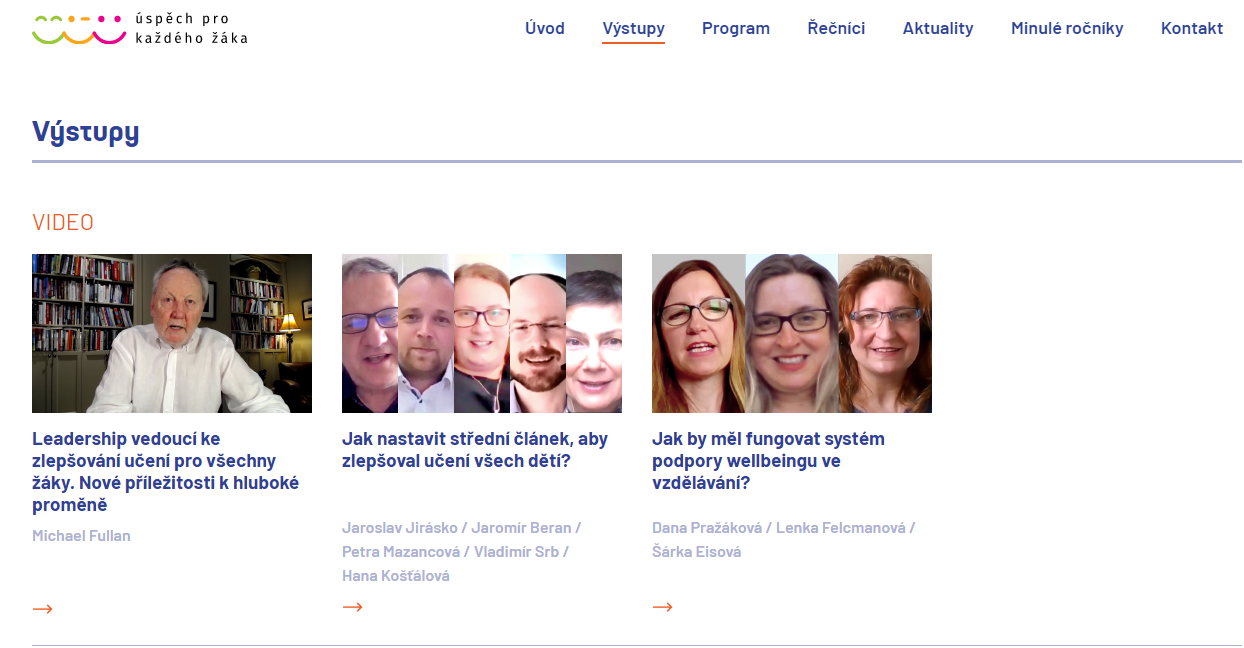The image size is (1244, 648).
Task: Open Minulé ročníky in navigation
Action: (x=1067, y=28)
